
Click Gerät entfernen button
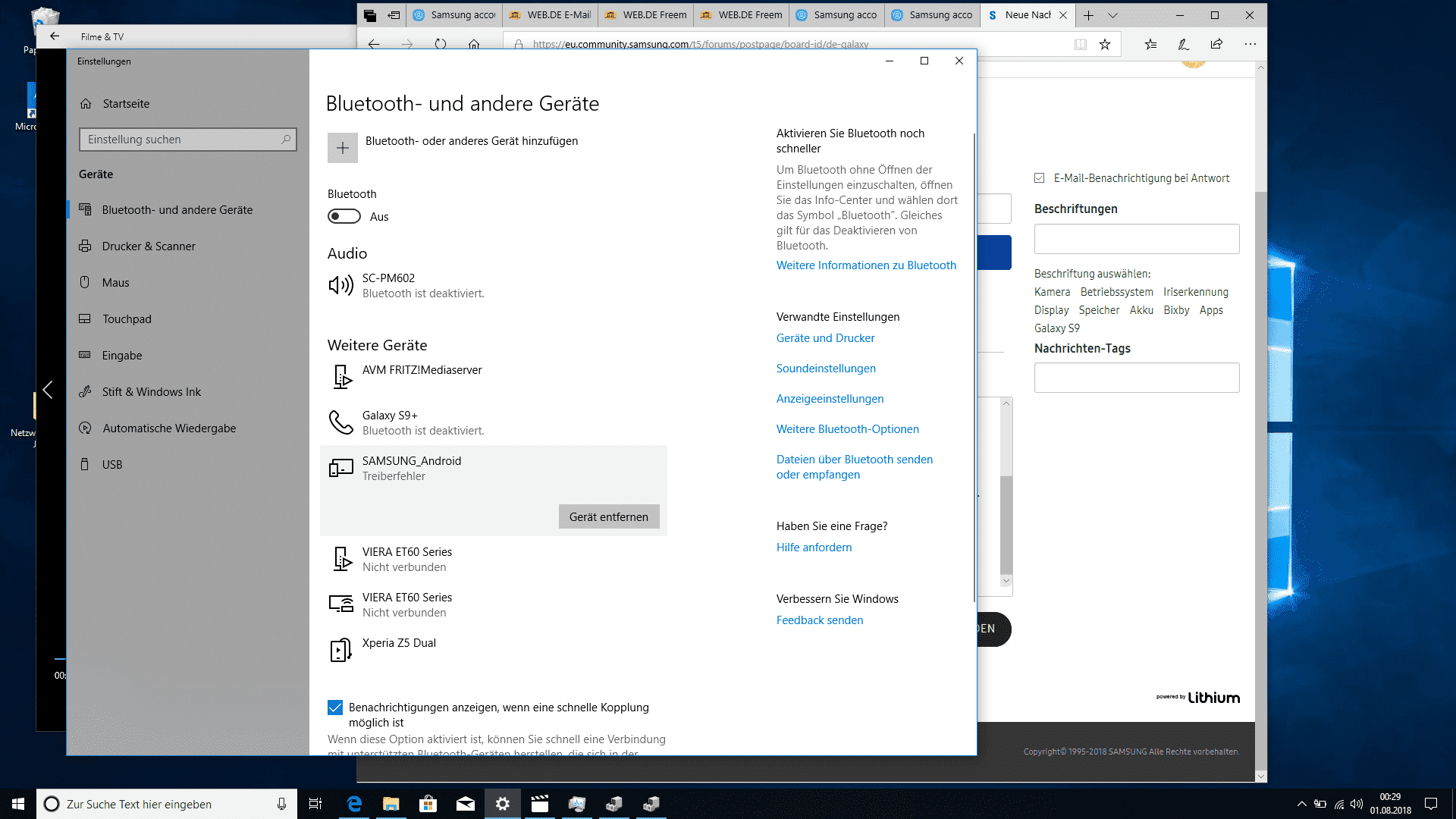pyautogui.click(x=609, y=516)
